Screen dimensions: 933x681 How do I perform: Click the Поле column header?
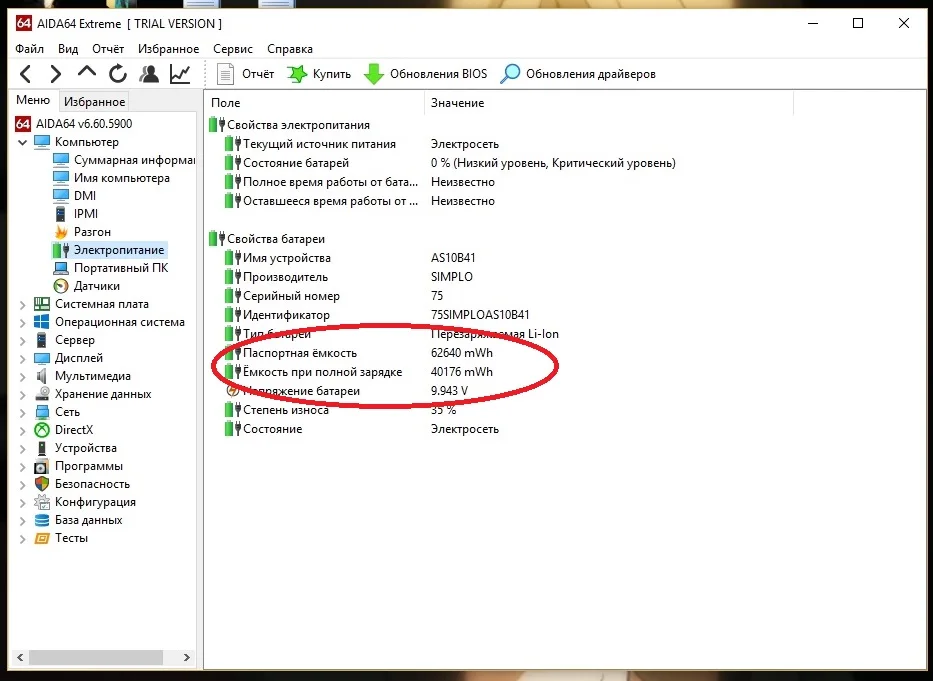[314, 102]
